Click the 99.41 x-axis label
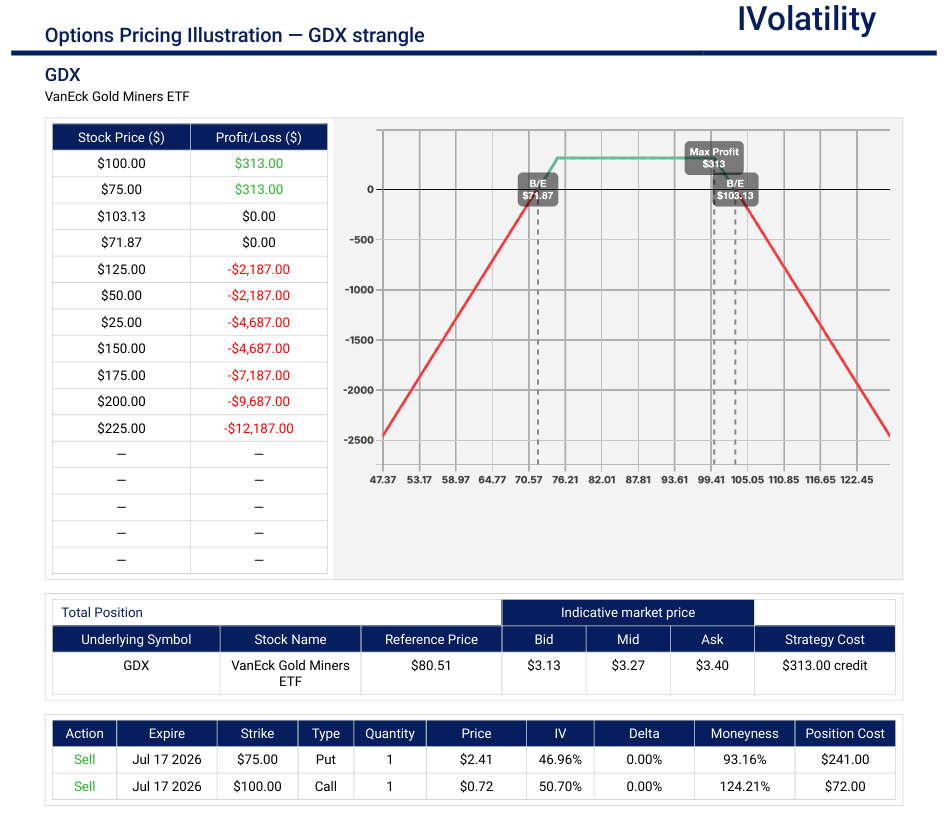The height and width of the screenshot is (813, 948). point(711,479)
